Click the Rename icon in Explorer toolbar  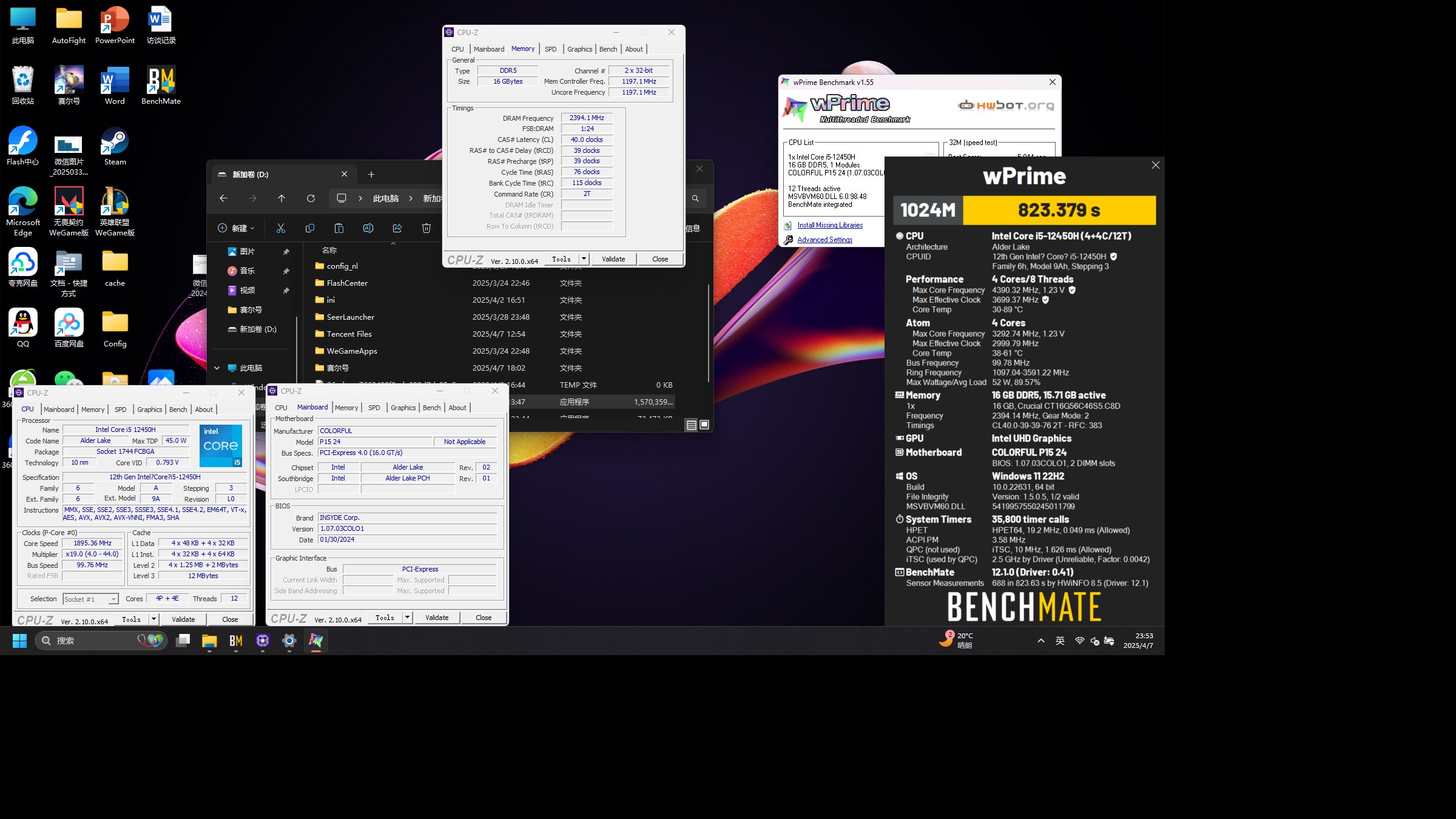(368, 228)
